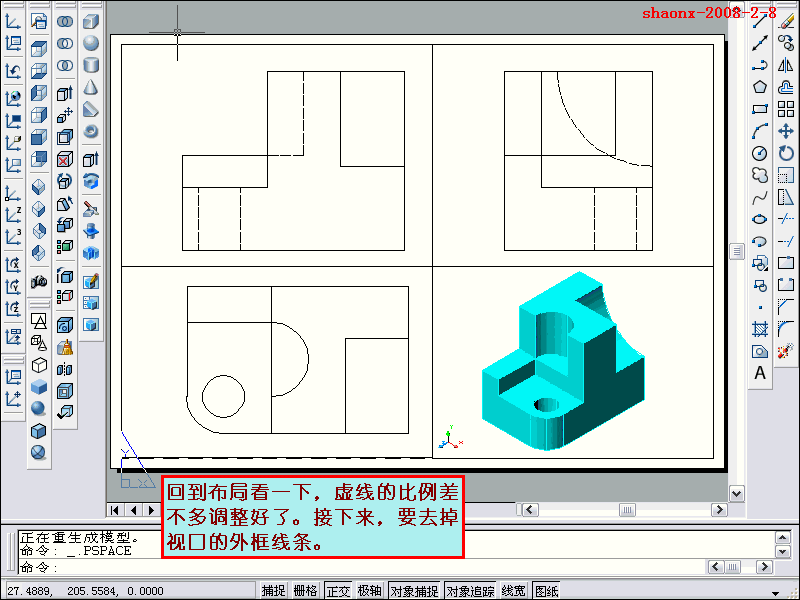
Task: Select the Sphere solid tool
Action: [91, 43]
